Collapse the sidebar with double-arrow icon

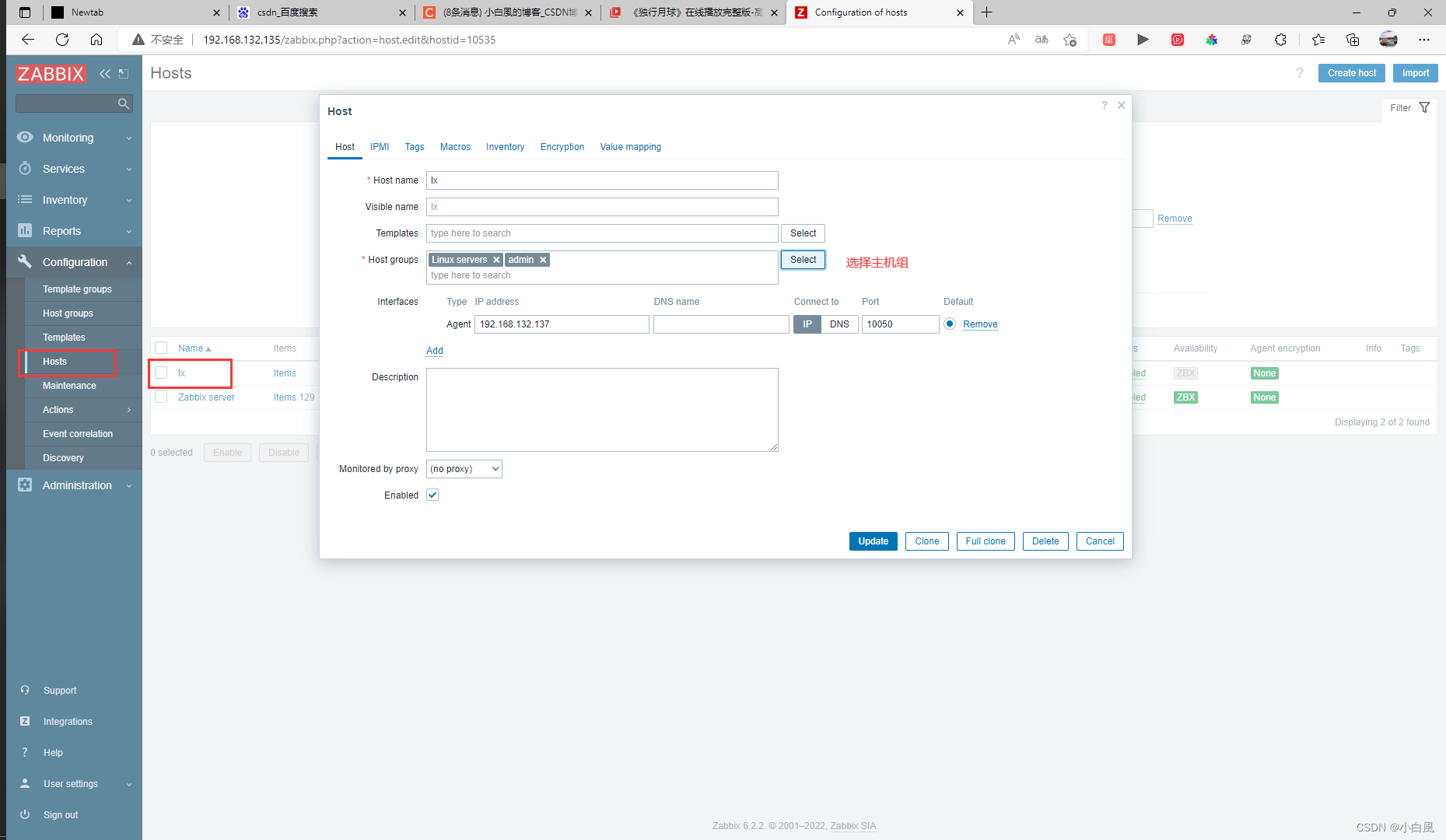(105, 74)
